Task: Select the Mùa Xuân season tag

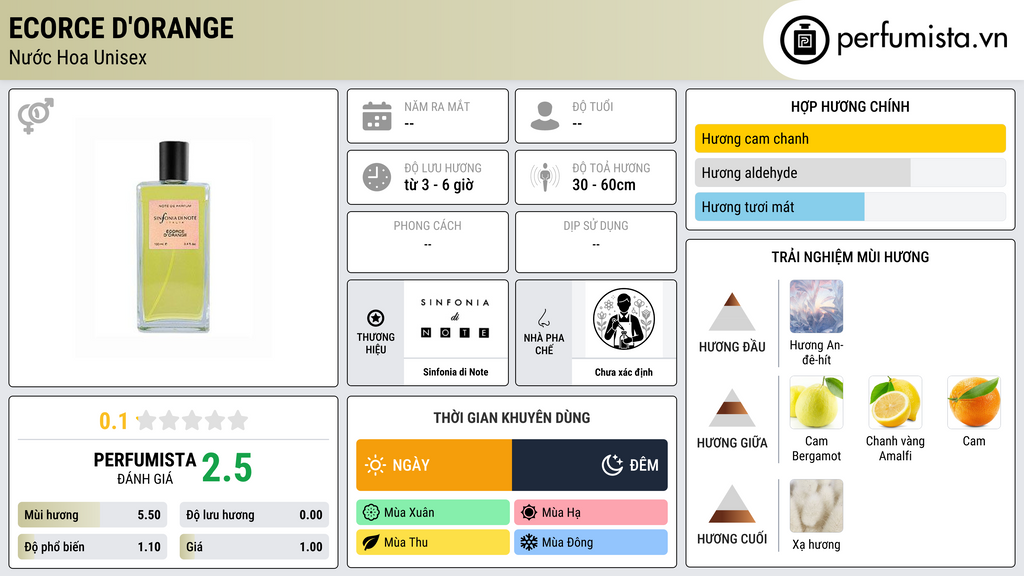Action: (433, 513)
